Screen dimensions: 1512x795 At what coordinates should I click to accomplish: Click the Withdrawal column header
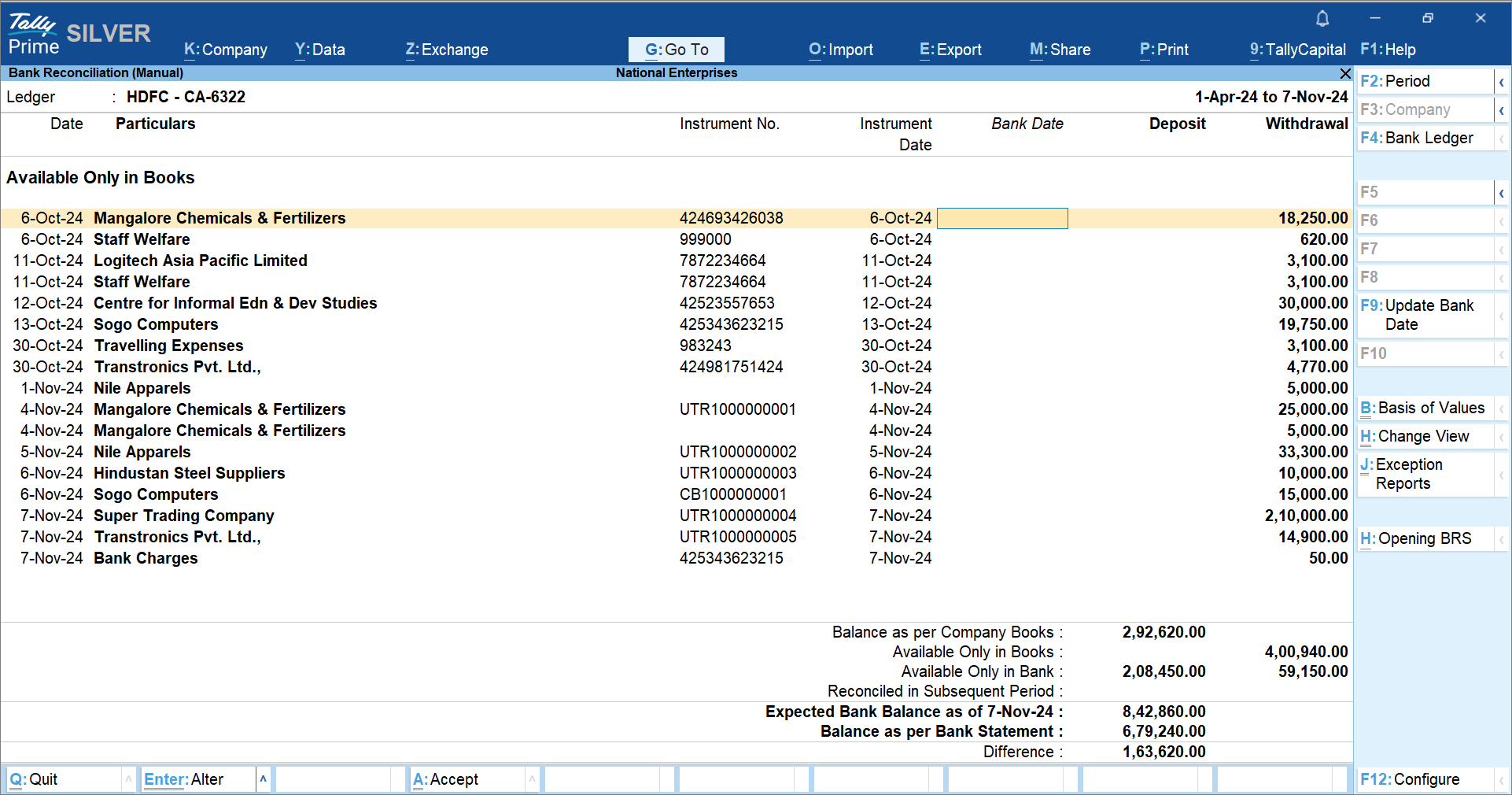(x=1307, y=124)
